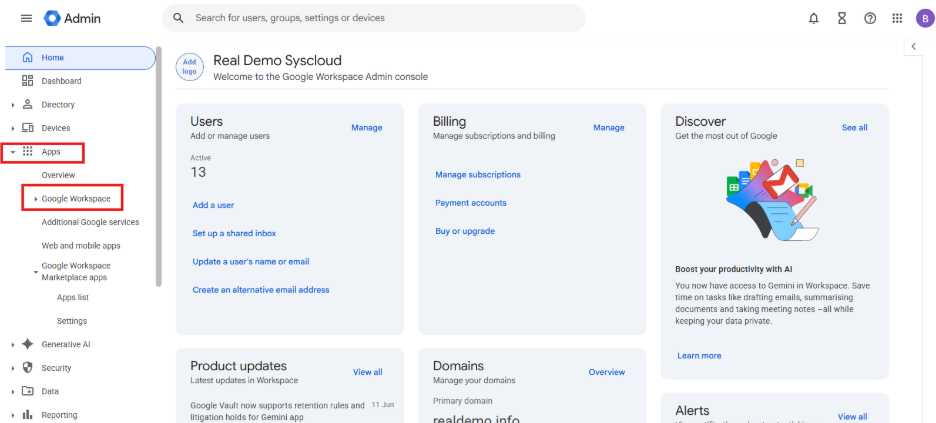Expand the Data tree arrow
Image resolution: width=936 pixels, height=423 pixels.
click(13, 392)
